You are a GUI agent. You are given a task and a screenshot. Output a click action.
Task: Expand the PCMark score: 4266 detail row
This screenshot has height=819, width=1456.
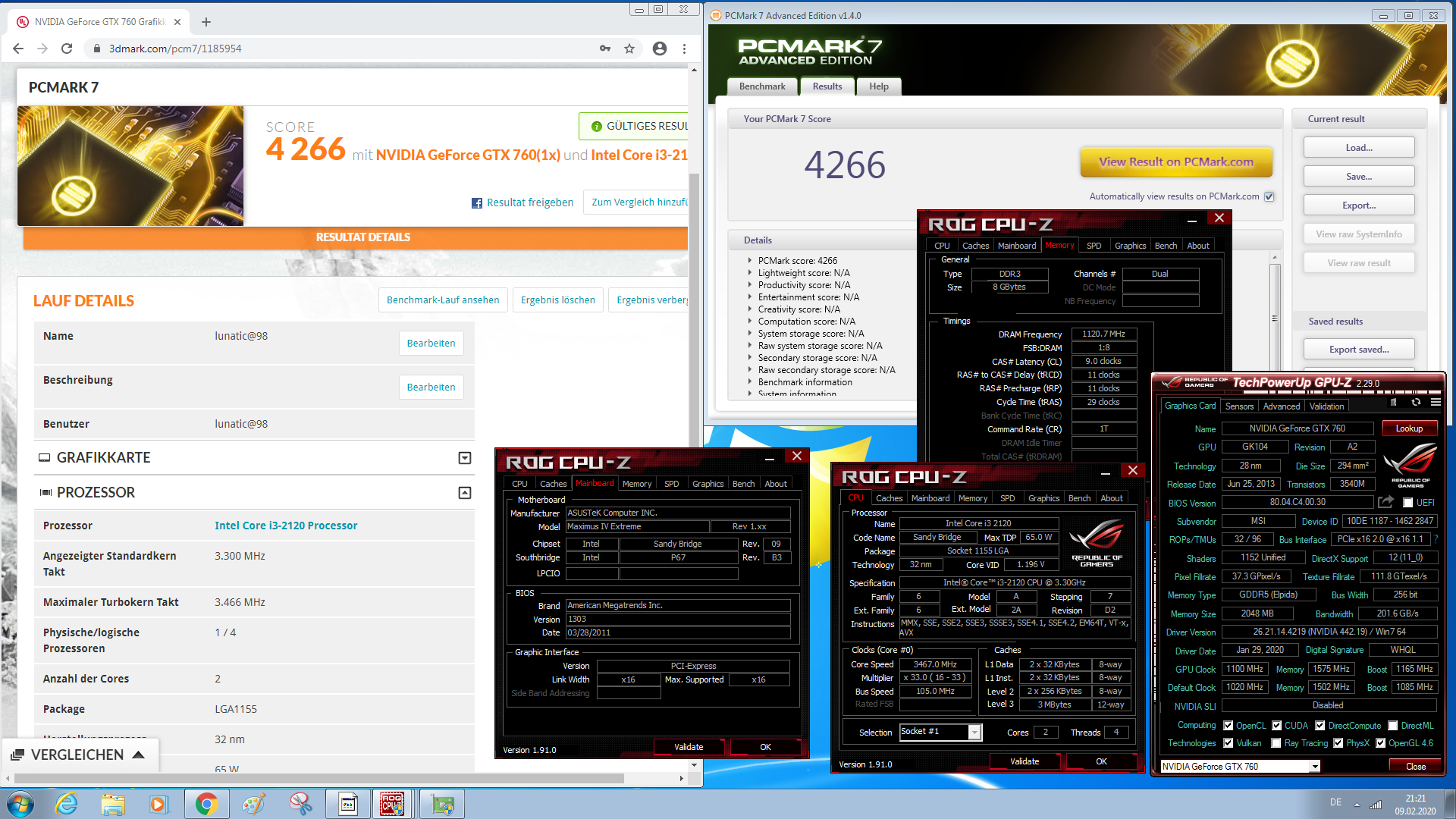coord(750,261)
